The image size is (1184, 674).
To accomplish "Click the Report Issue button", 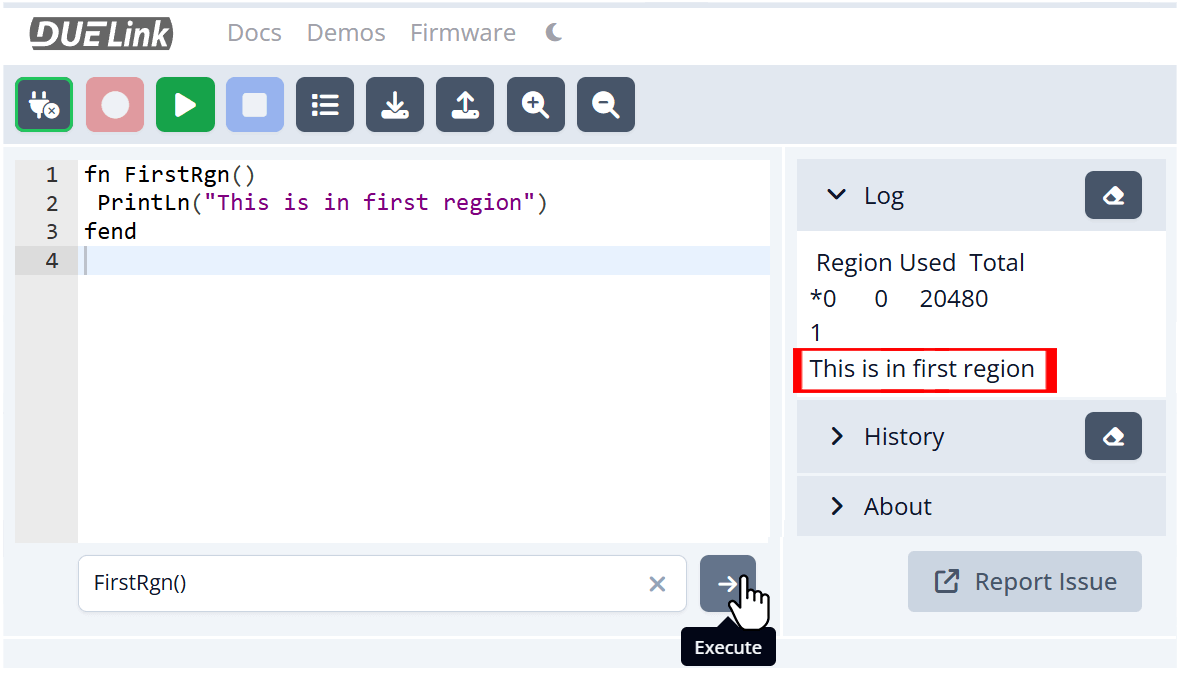I will 1025,582.
